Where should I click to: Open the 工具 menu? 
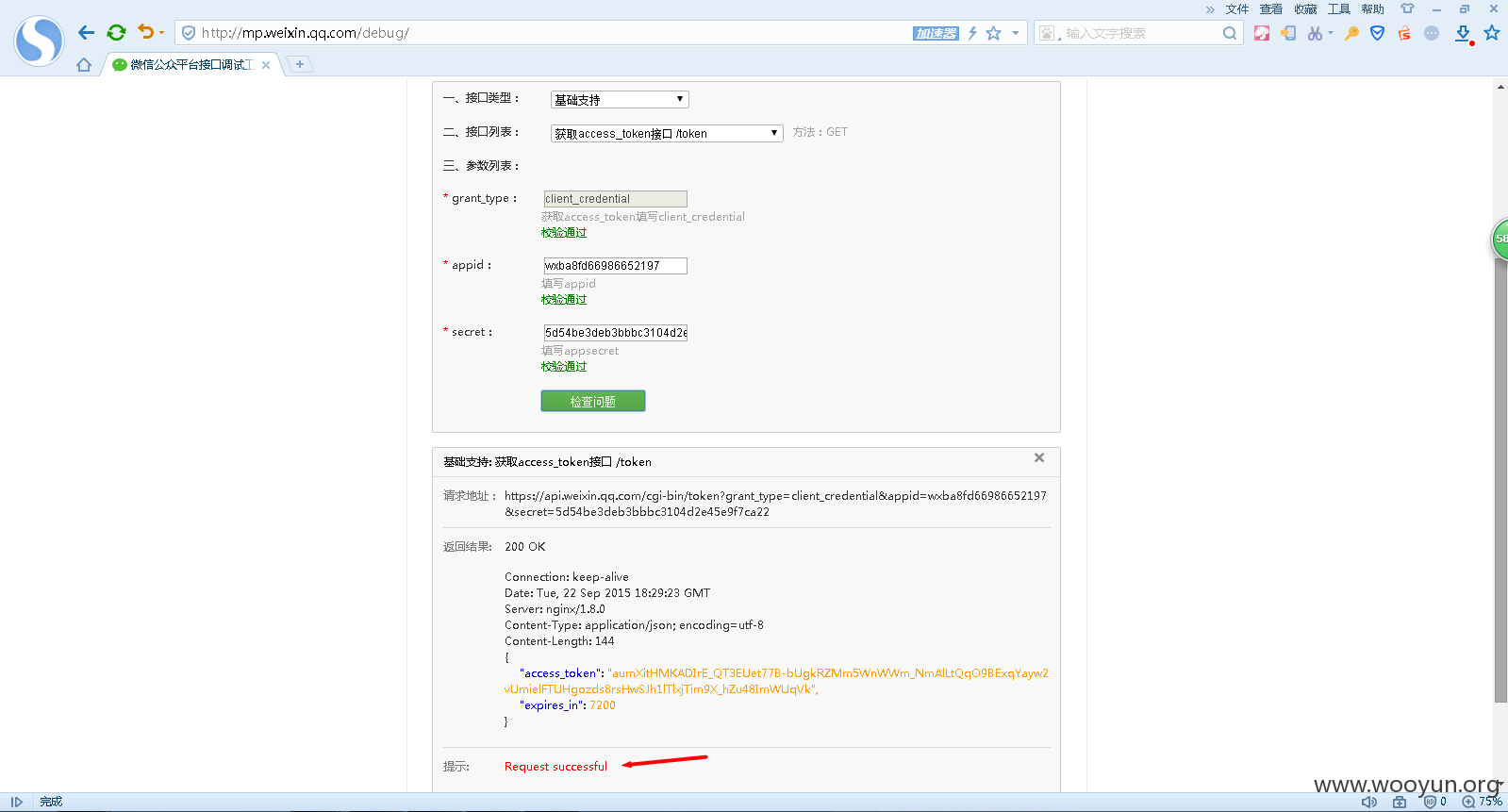click(1339, 9)
